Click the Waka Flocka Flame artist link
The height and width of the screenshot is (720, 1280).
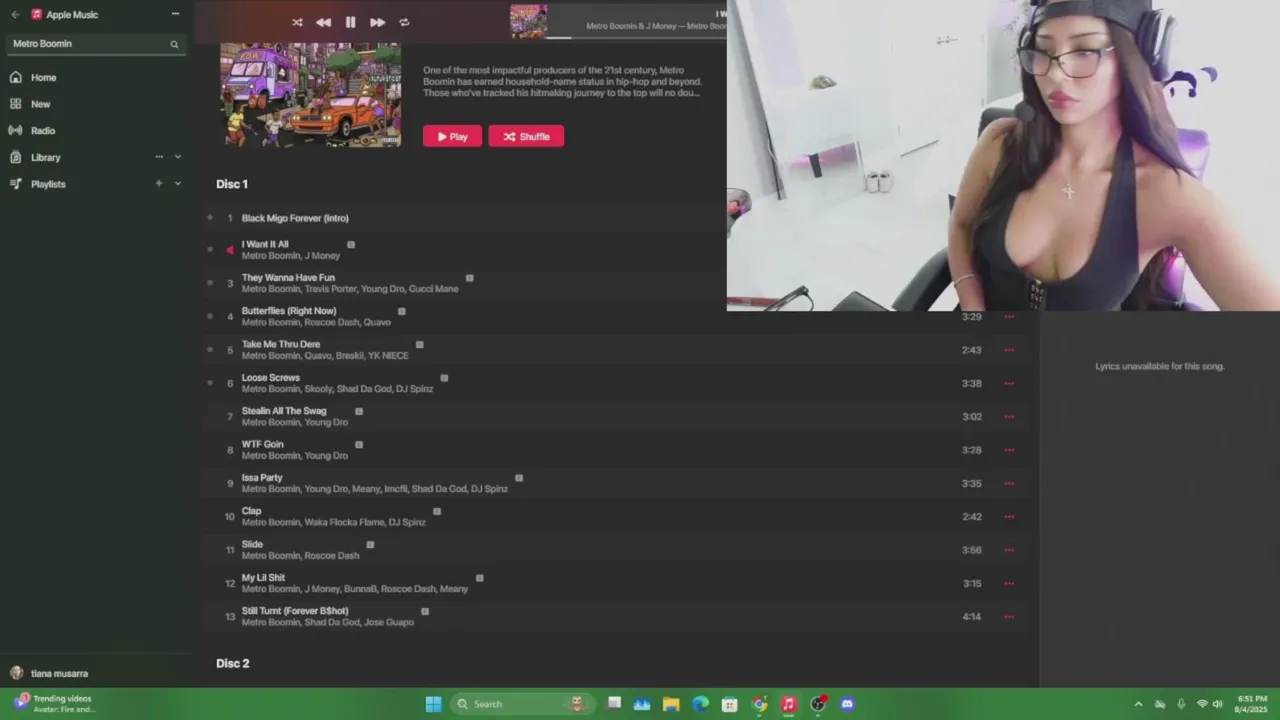pos(344,522)
